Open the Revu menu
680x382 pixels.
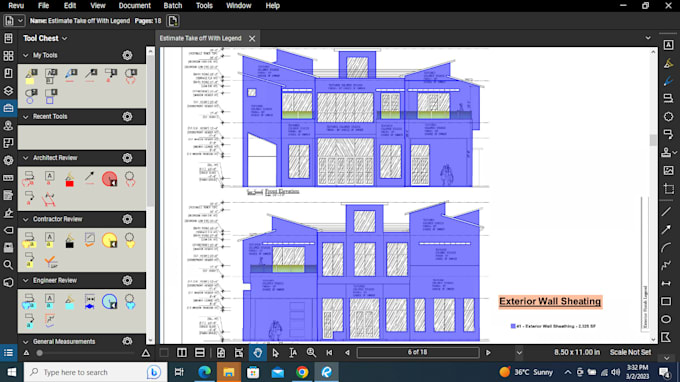point(16,6)
